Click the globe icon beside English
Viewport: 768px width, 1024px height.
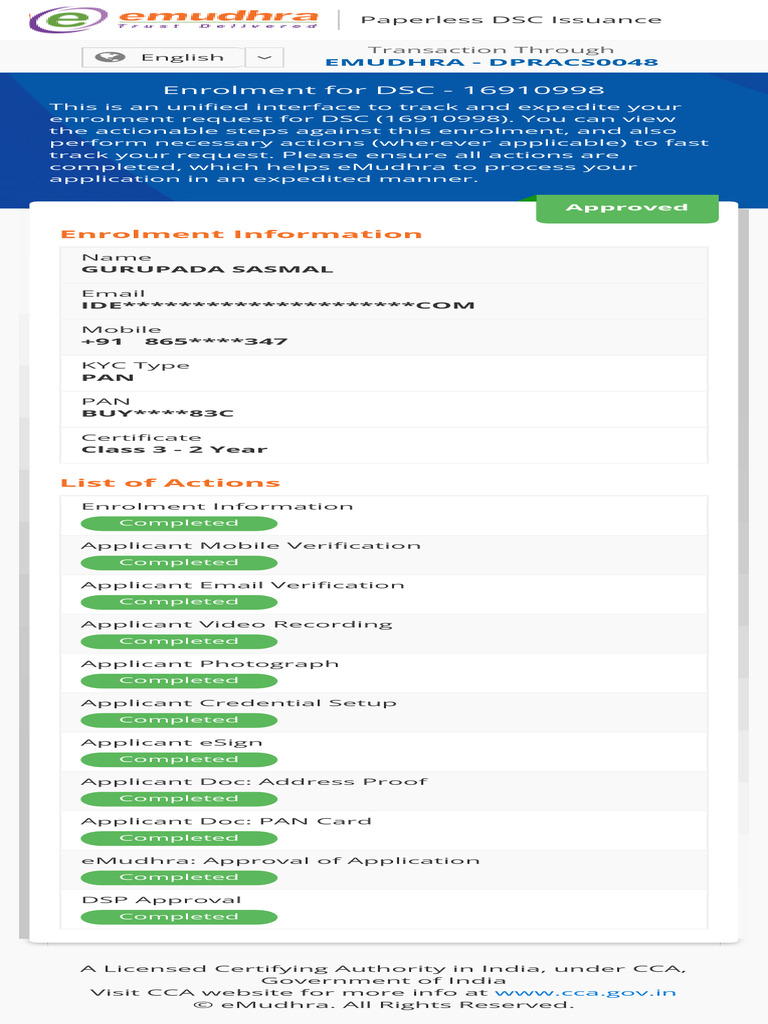(x=110, y=57)
